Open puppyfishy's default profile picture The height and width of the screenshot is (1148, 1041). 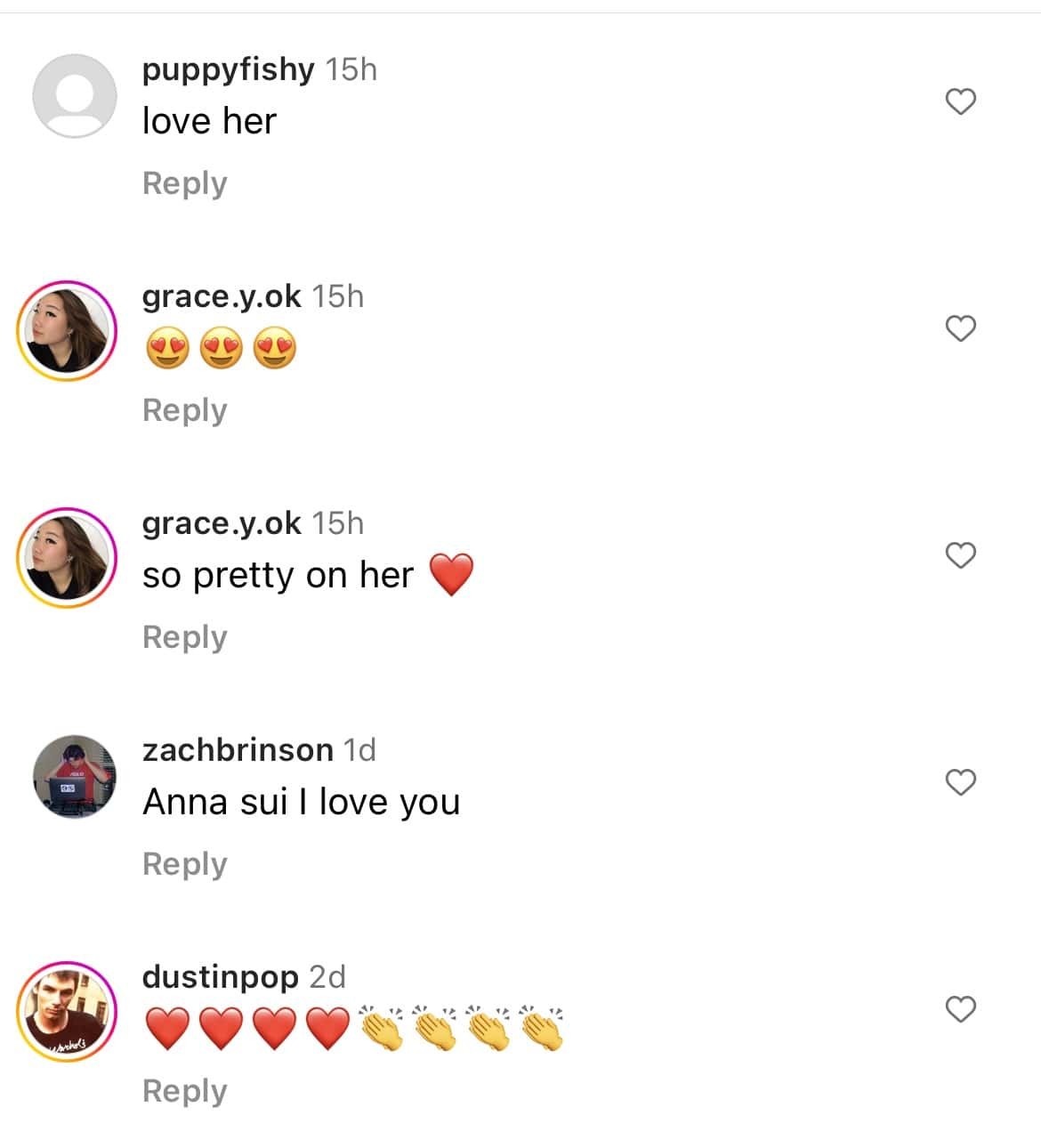coord(75,96)
